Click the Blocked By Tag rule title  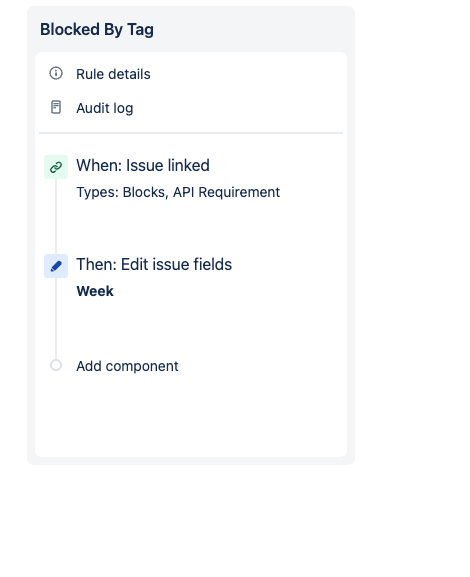[97, 29]
